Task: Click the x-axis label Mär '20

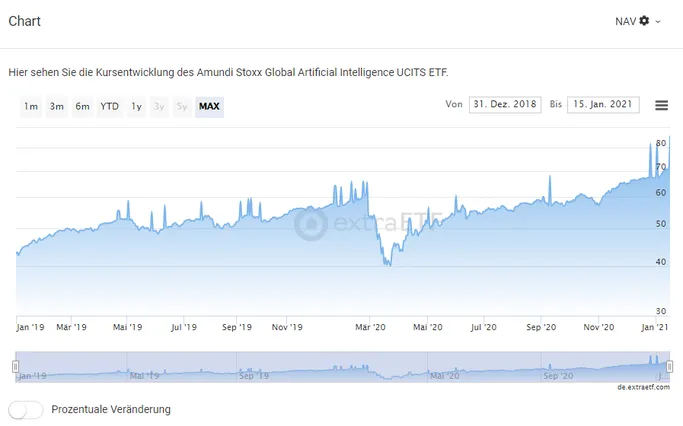Action: 370,327
